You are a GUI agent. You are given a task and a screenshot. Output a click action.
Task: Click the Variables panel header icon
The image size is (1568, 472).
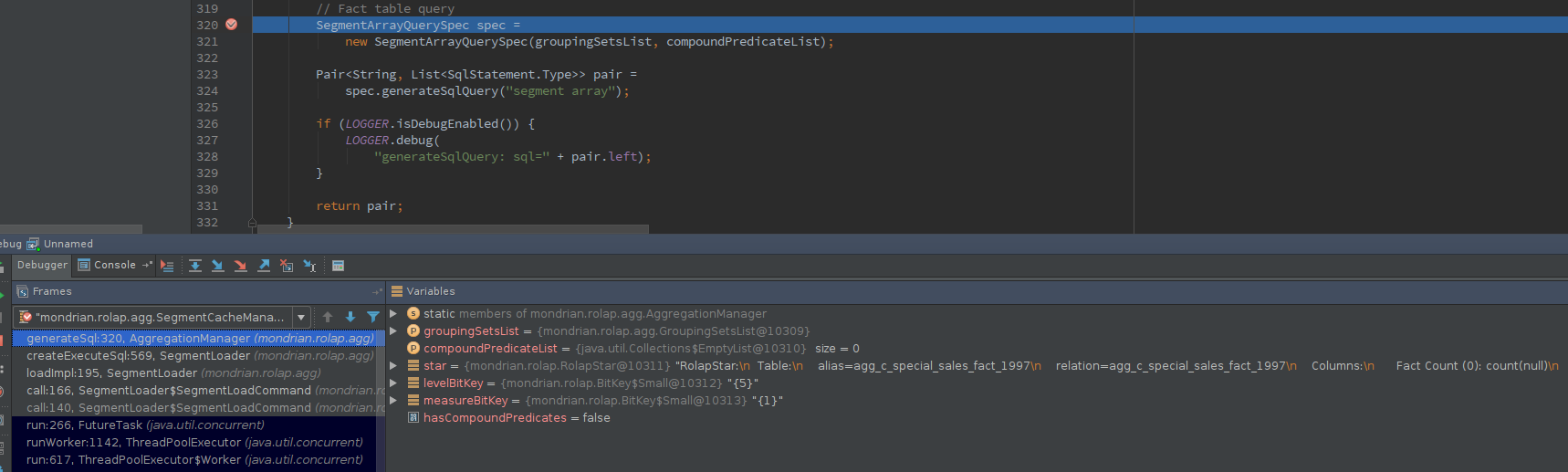click(x=397, y=291)
